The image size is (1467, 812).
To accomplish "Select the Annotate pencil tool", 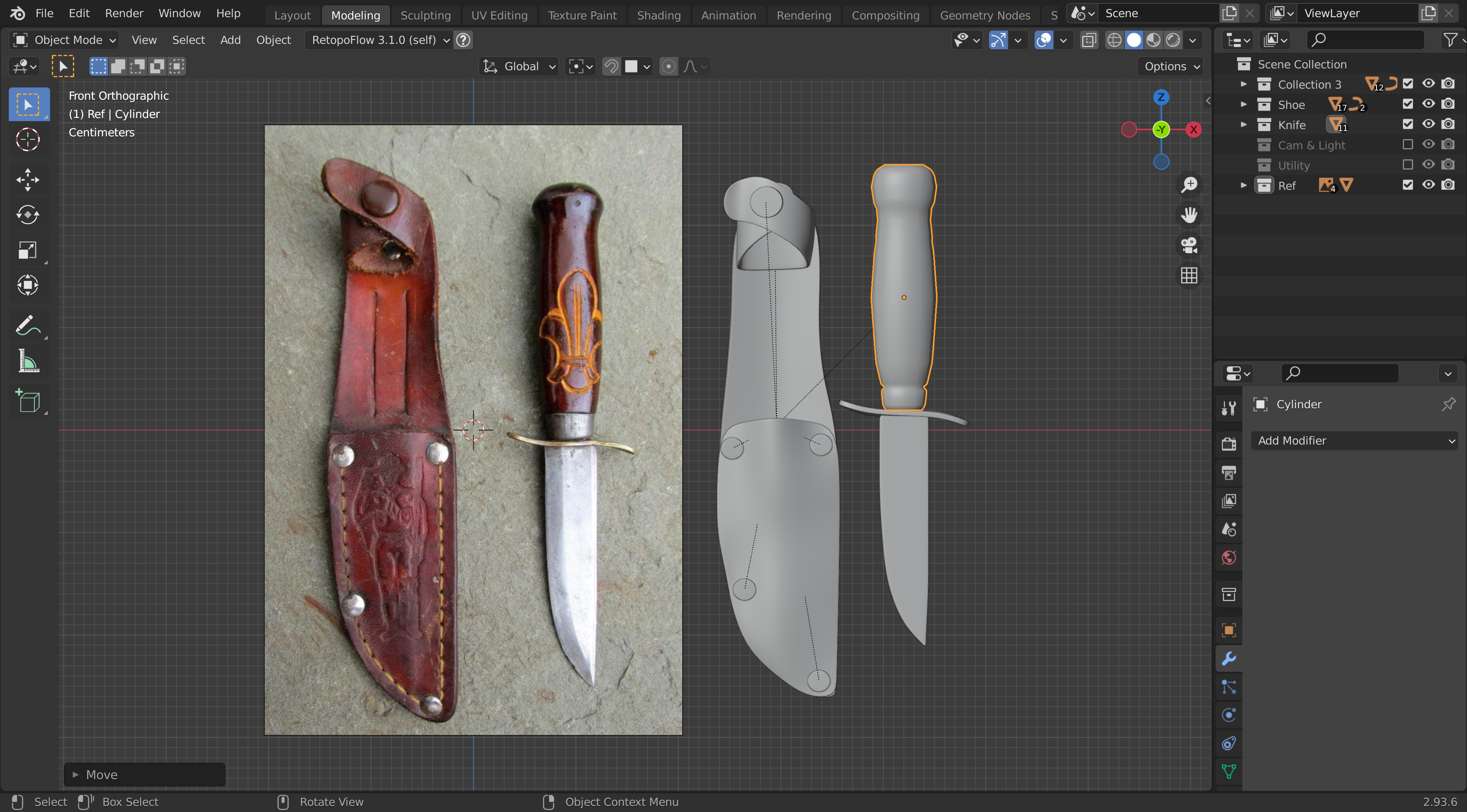I will click(x=28, y=326).
